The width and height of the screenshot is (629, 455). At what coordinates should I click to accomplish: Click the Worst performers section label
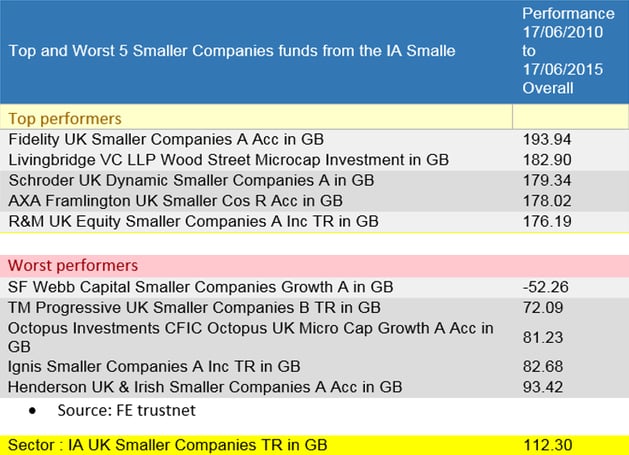(x=73, y=266)
